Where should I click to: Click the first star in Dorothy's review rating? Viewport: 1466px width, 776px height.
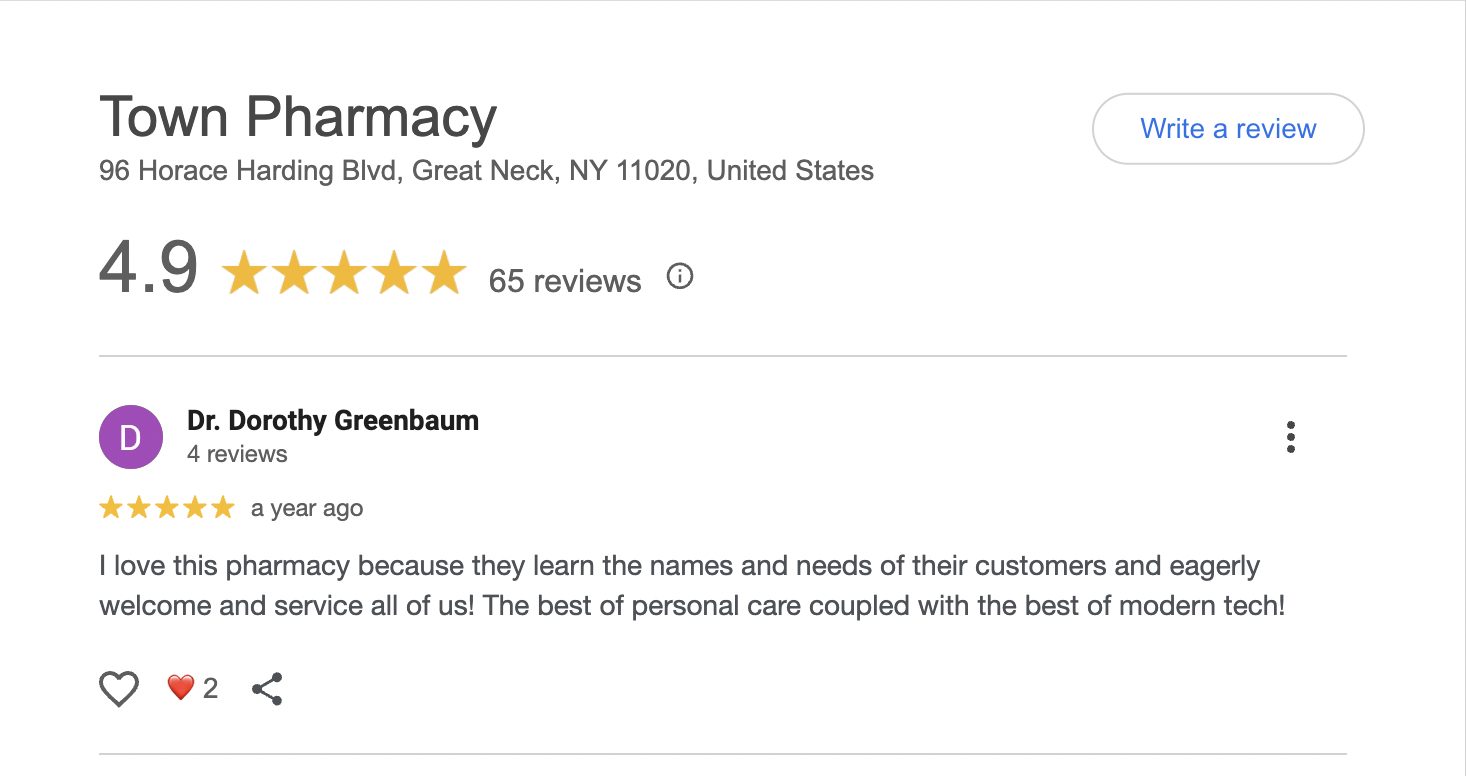111,508
